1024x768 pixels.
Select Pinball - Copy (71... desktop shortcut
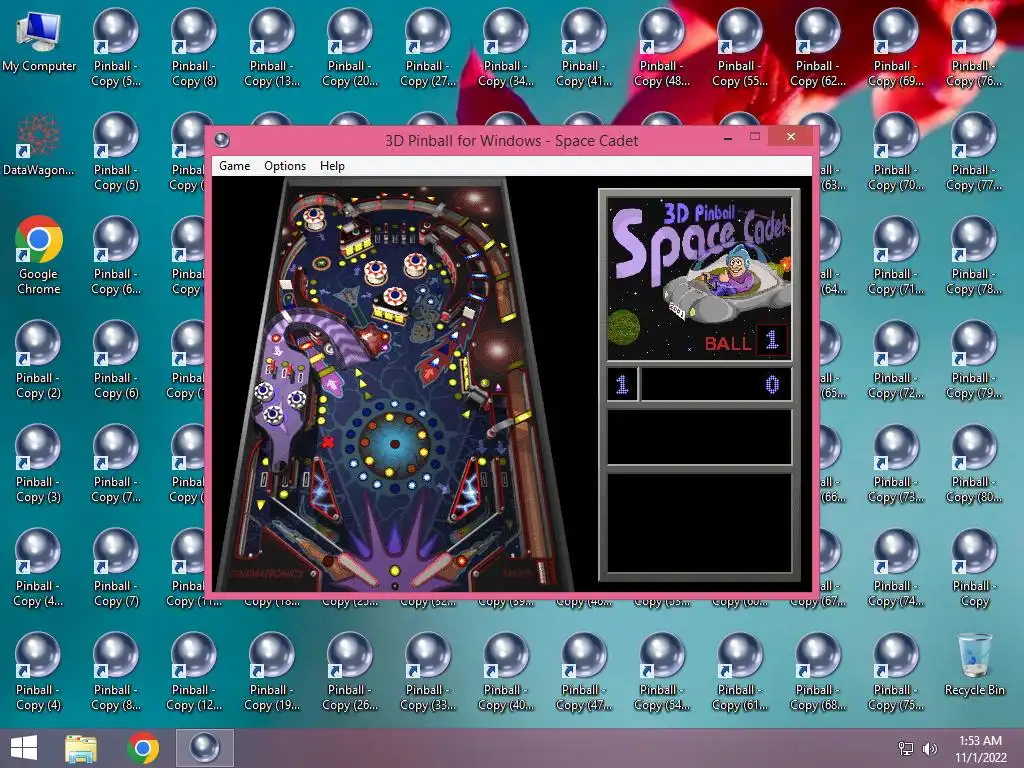[896, 255]
